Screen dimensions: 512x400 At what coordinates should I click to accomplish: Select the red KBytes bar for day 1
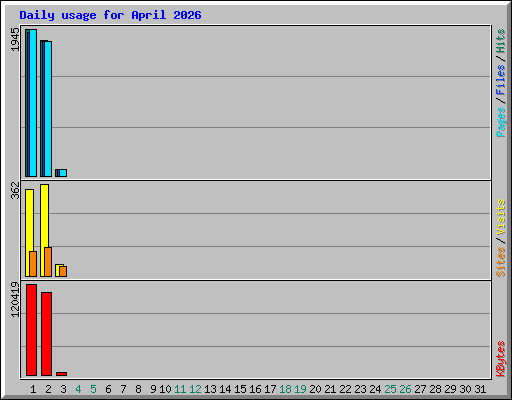pyautogui.click(x=31, y=330)
